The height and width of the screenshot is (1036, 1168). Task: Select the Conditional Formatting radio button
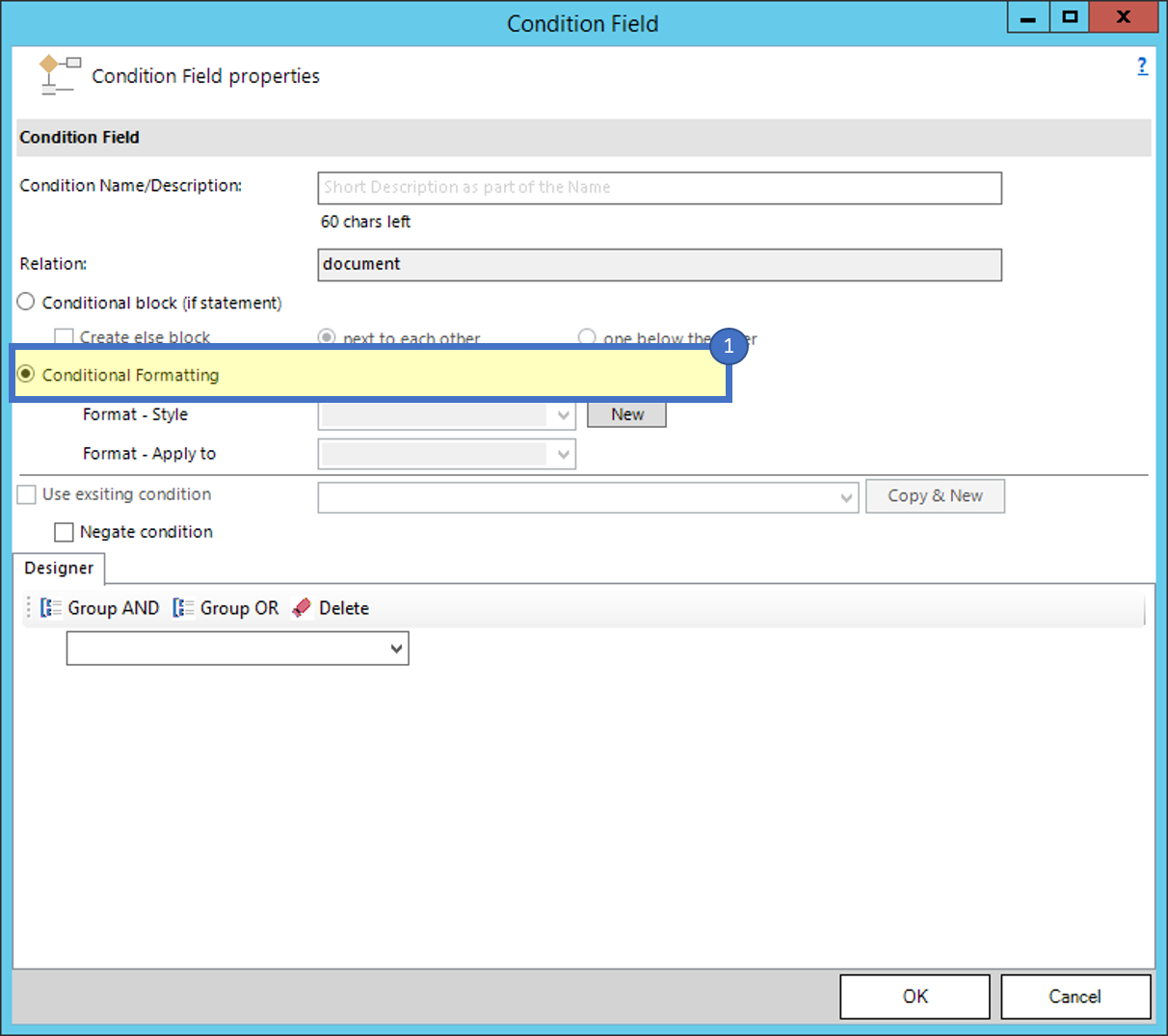tap(29, 375)
